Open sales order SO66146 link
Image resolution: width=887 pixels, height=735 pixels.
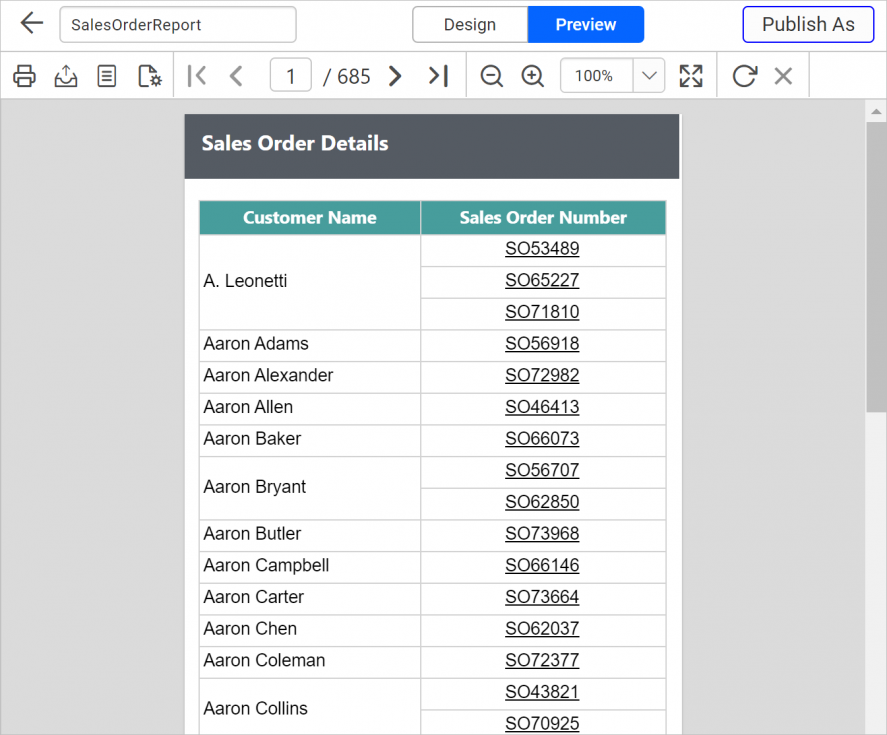[x=542, y=565]
